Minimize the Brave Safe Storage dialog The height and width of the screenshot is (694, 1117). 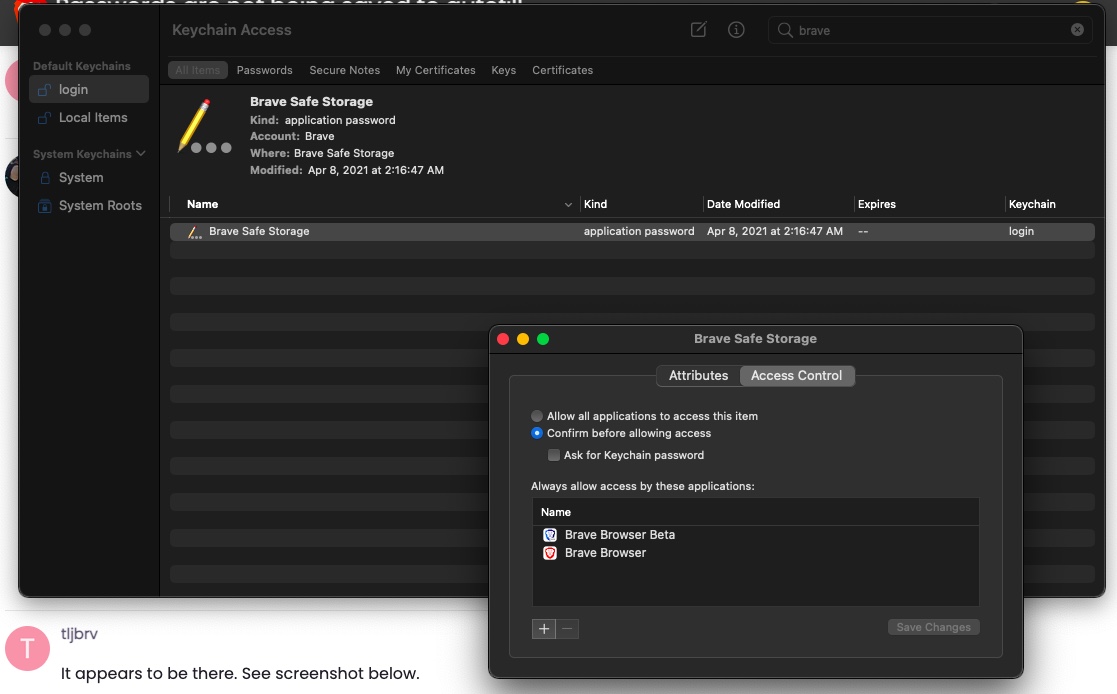tap(523, 339)
